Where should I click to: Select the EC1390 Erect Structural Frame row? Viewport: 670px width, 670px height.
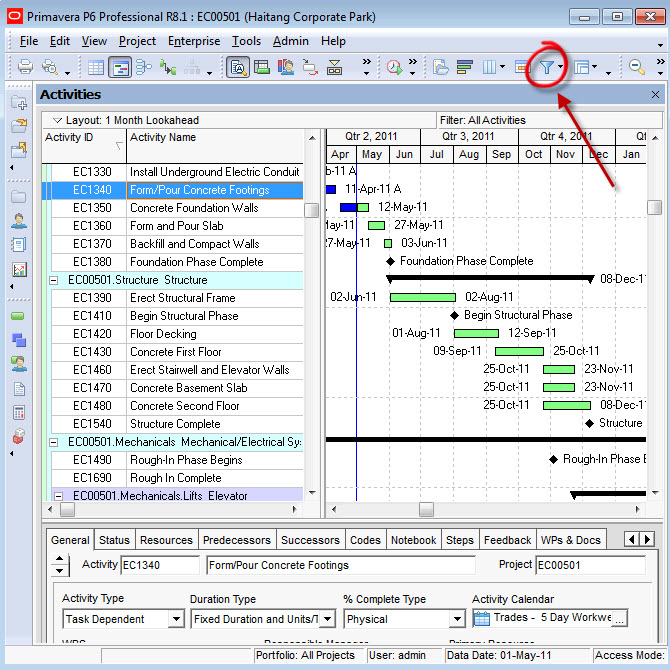point(177,298)
